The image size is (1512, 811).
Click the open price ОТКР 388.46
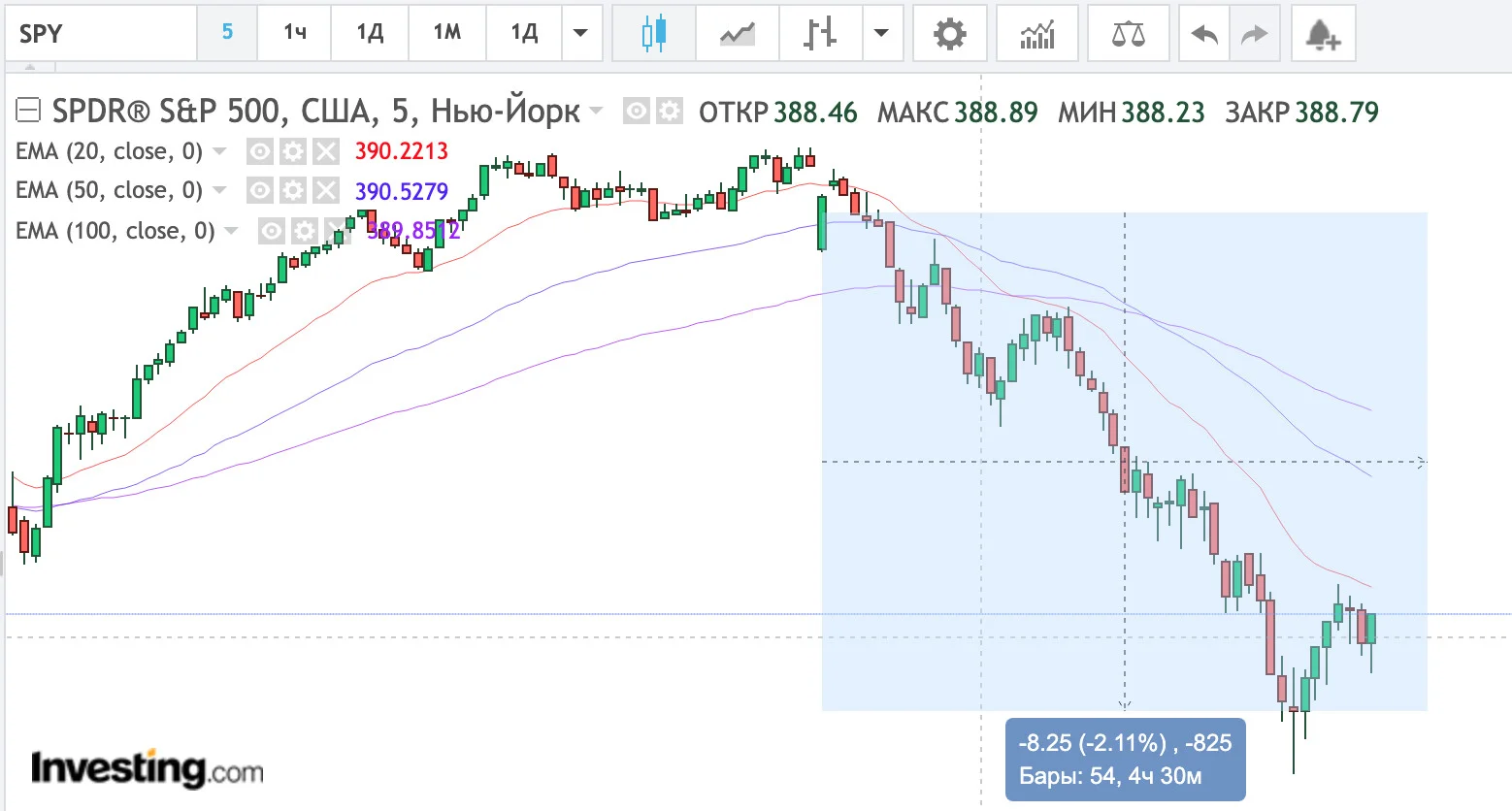(778, 113)
